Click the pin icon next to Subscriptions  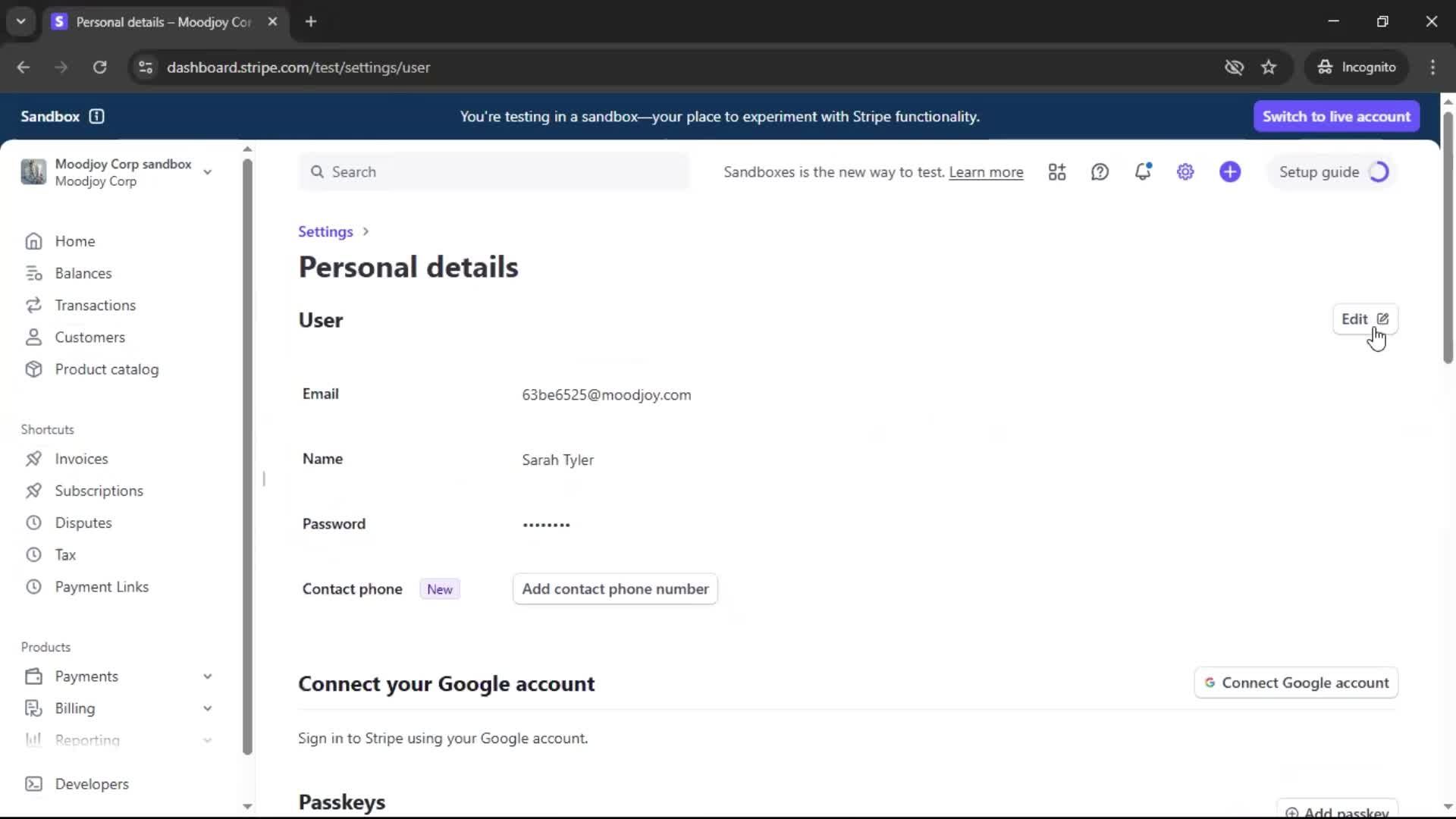point(33,491)
